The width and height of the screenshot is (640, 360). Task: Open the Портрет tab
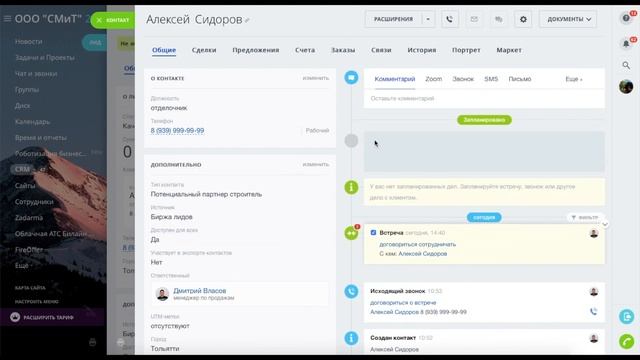[466, 50]
